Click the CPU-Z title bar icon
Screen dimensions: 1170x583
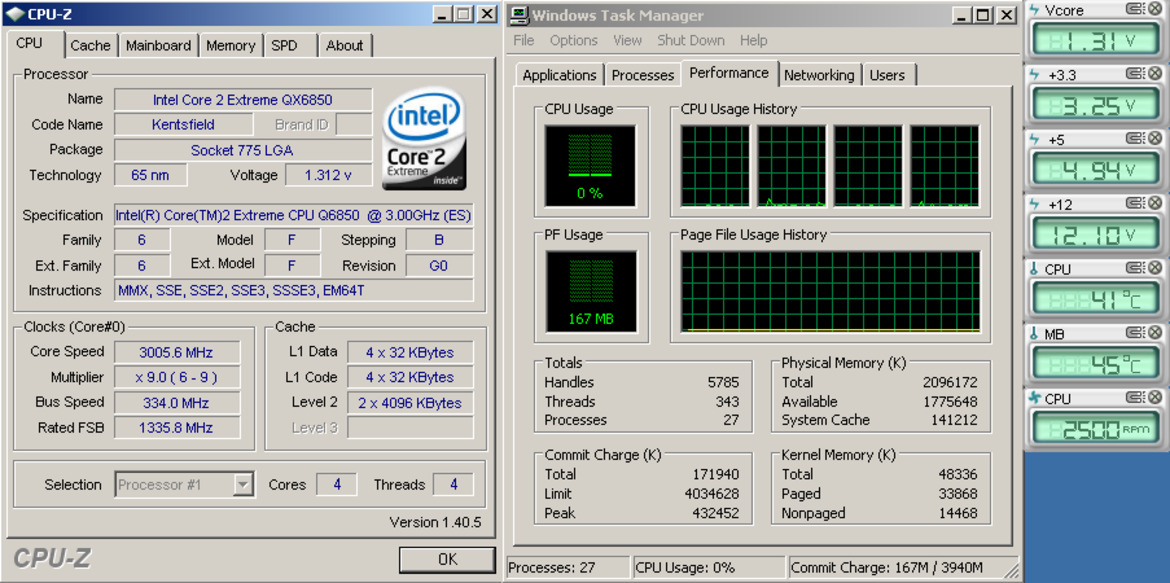pos(14,13)
